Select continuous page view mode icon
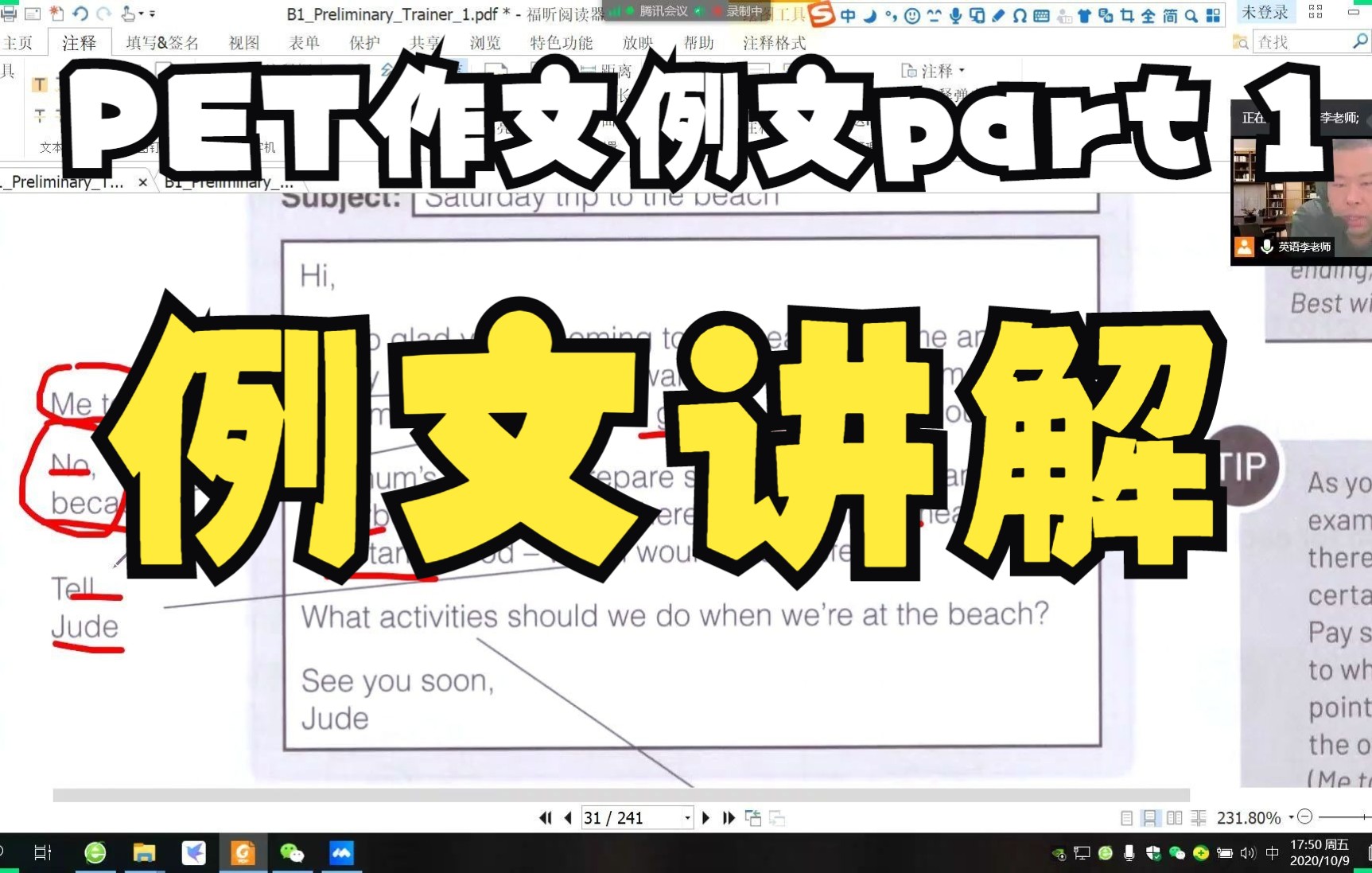This screenshot has width=1372, height=873. [1149, 817]
